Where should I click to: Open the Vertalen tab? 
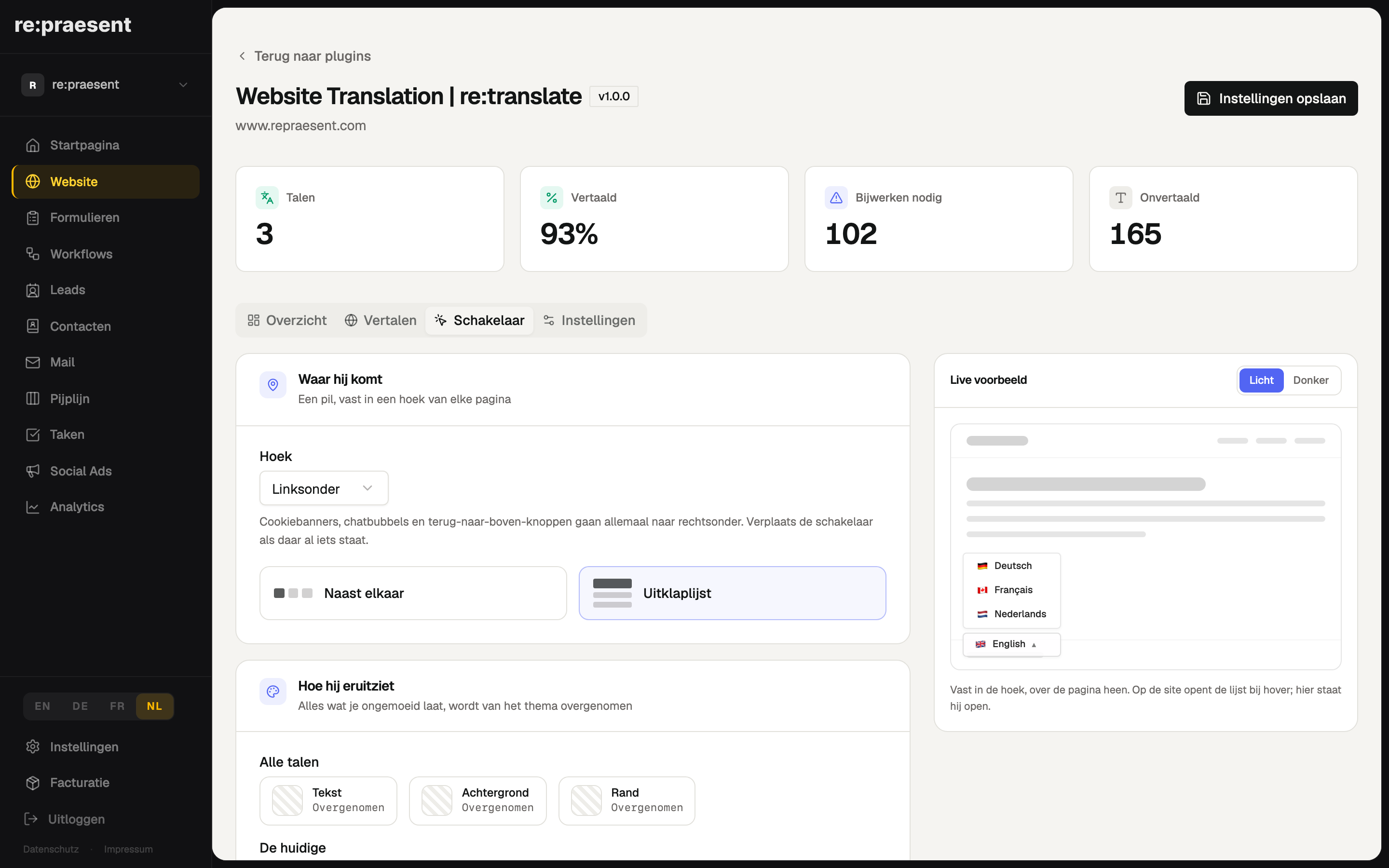pyautogui.click(x=381, y=320)
